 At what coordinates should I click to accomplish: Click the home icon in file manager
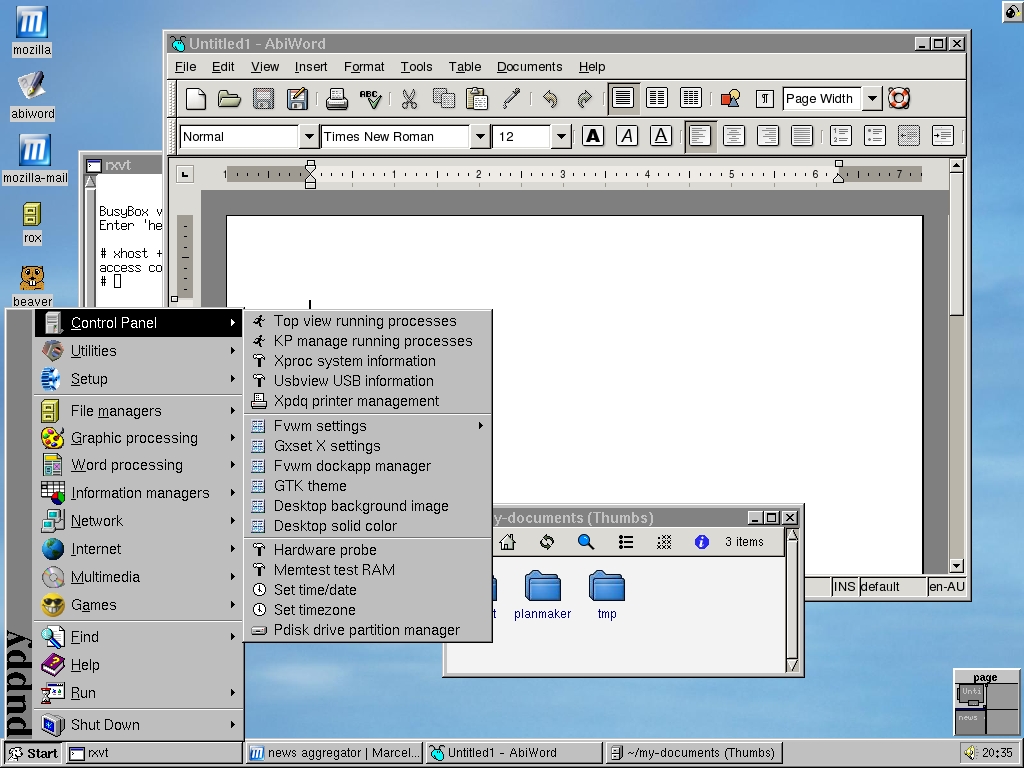[x=508, y=542]
